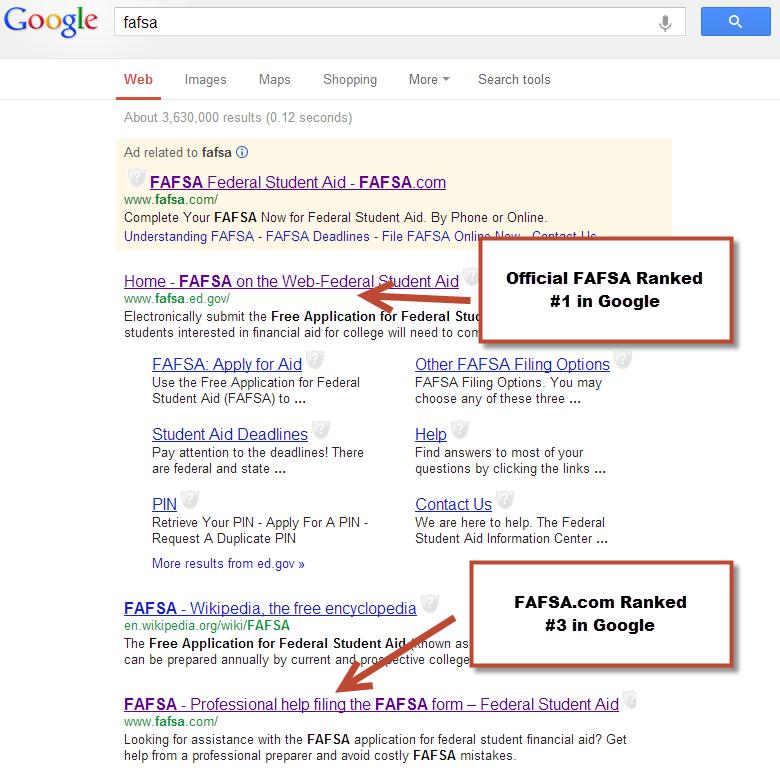Select the Shopping tab
Screen dimensions: 780x777
pyautogui.click(x=350, y=80)
